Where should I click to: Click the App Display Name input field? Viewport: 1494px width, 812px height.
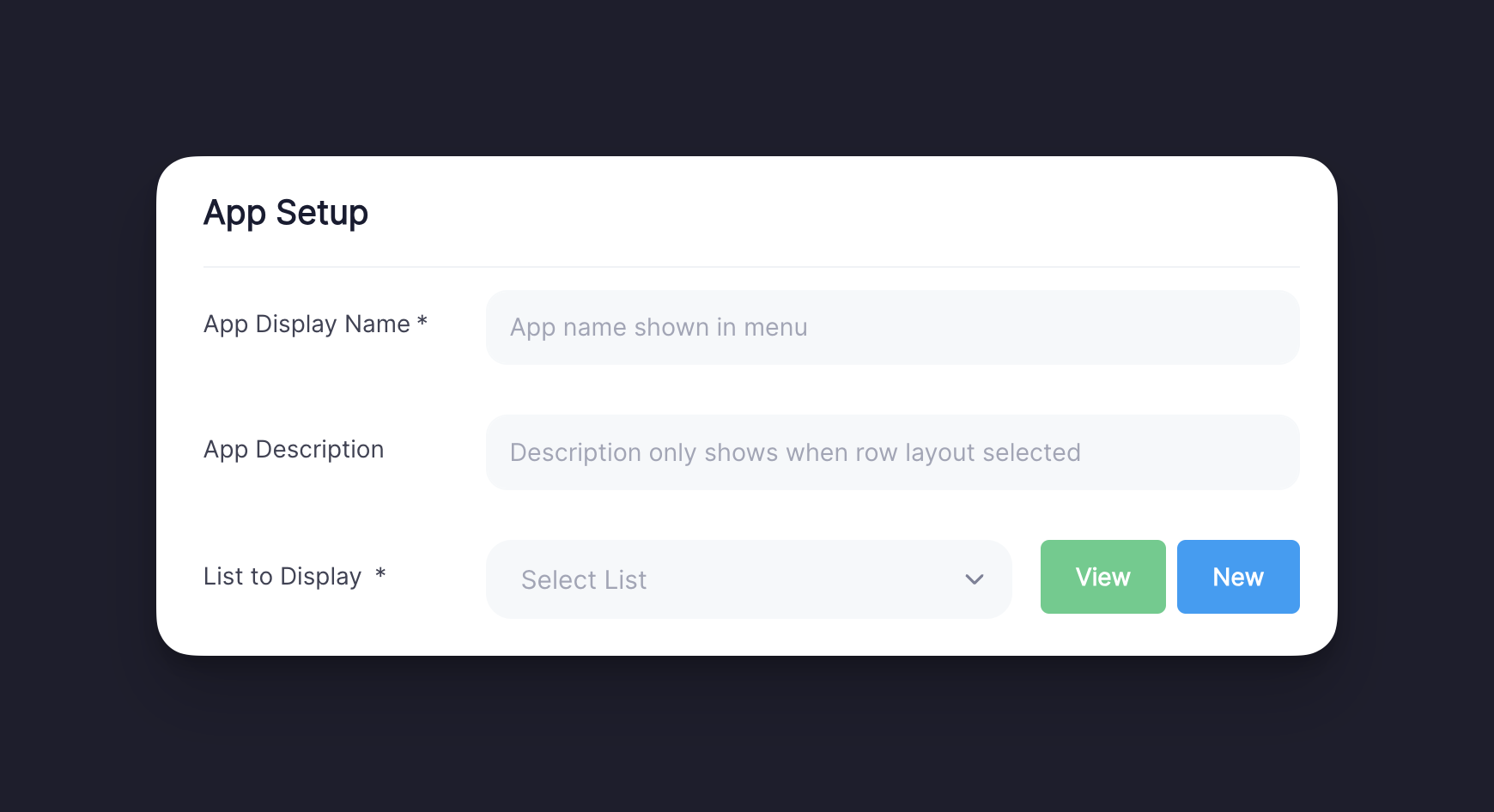tap(892, 327)
